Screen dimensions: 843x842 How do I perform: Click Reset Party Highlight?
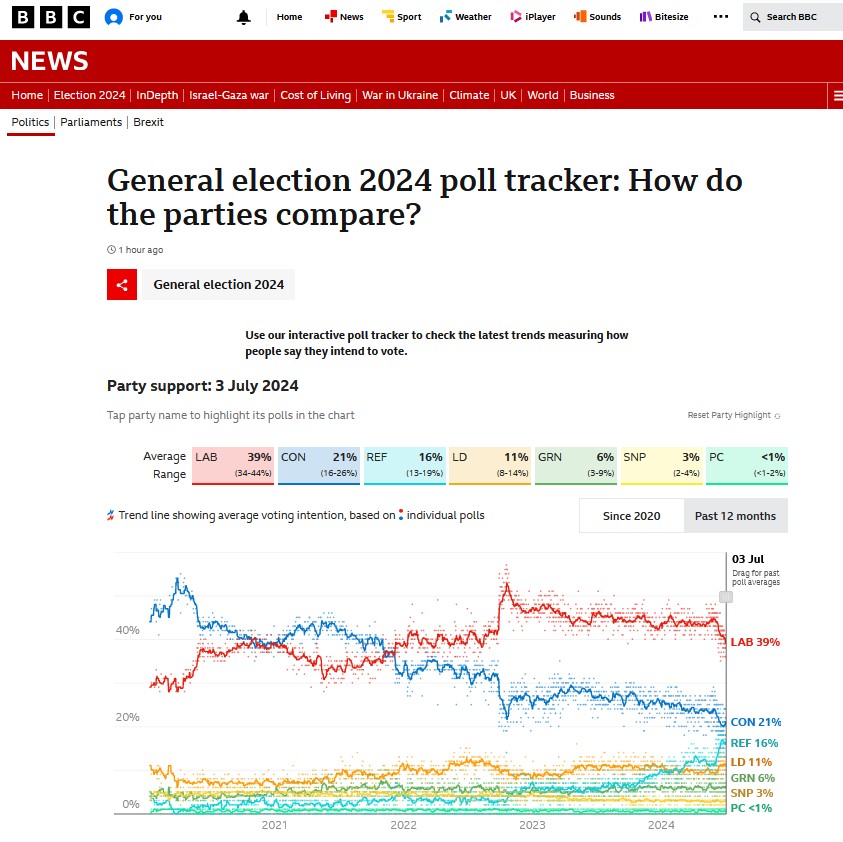pyautogui.click(x=733, y=415)
